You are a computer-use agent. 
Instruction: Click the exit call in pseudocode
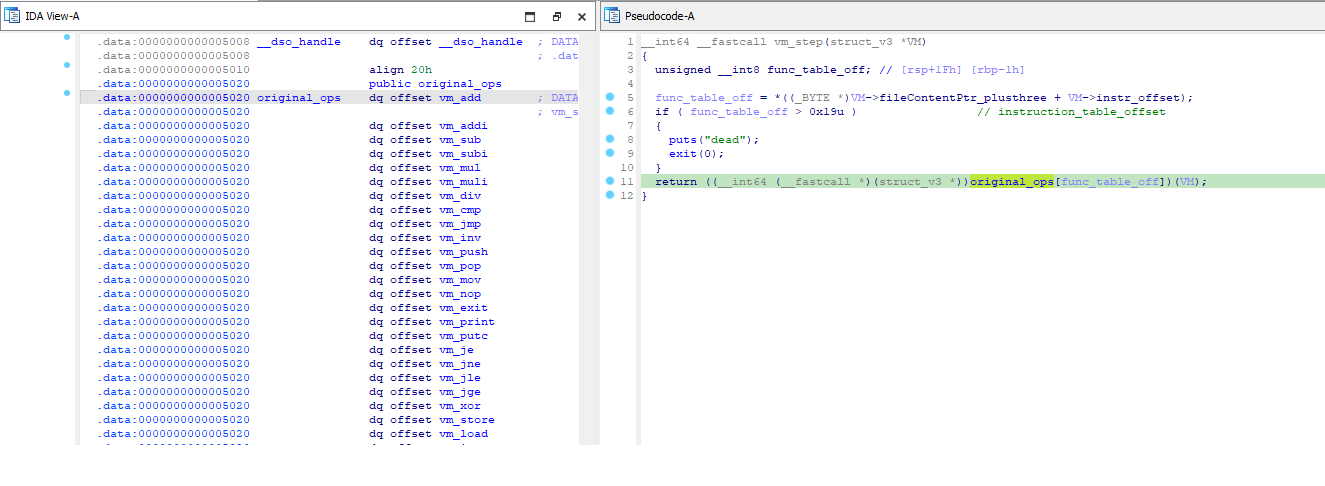tap(683, 154)
